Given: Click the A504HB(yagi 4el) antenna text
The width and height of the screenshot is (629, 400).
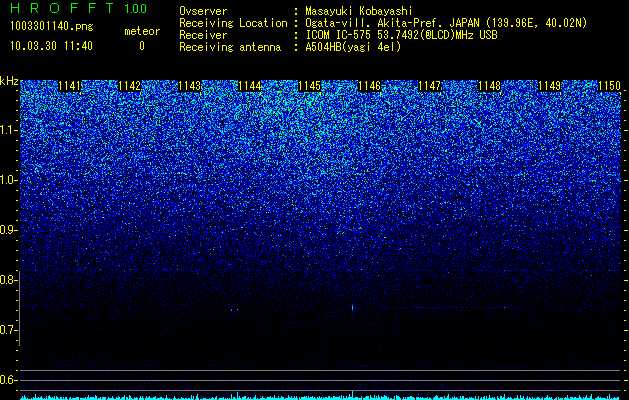Looking at the screenshot, I should [353, 47].
